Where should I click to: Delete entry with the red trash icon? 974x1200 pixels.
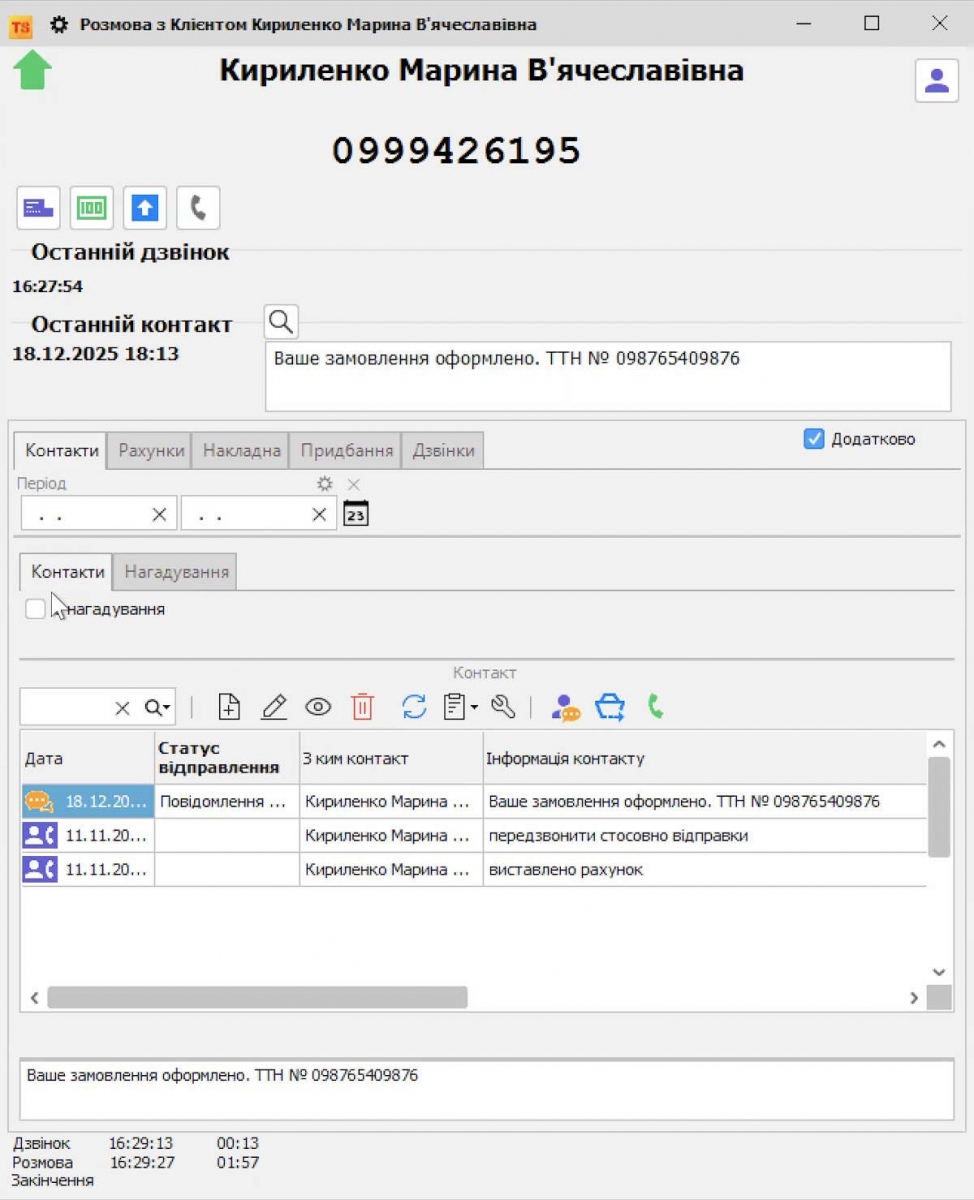[361, 706]
